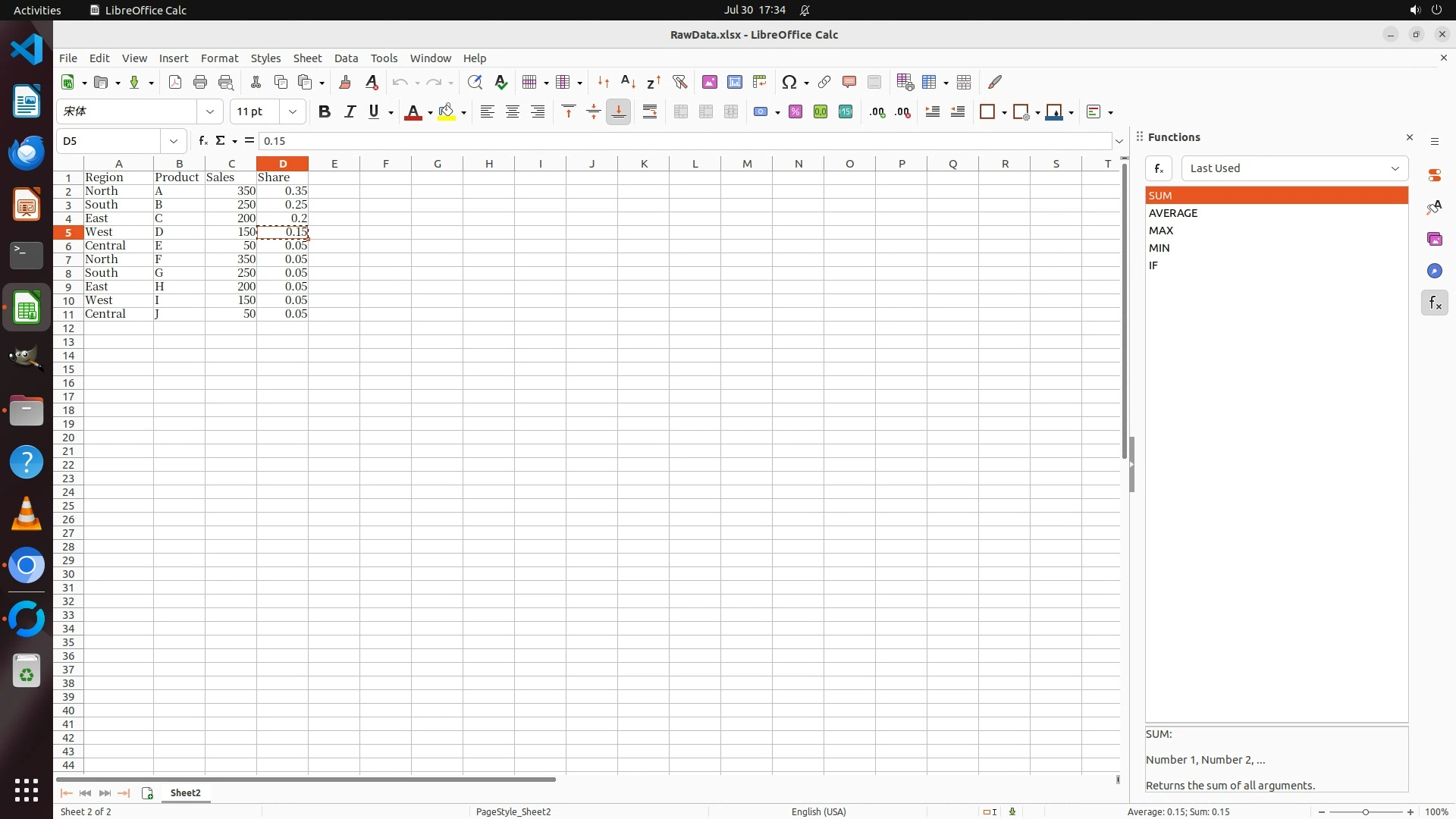
Task: Click Format as Percent icon
Action: pyautogui.click(x=795, y=112)
